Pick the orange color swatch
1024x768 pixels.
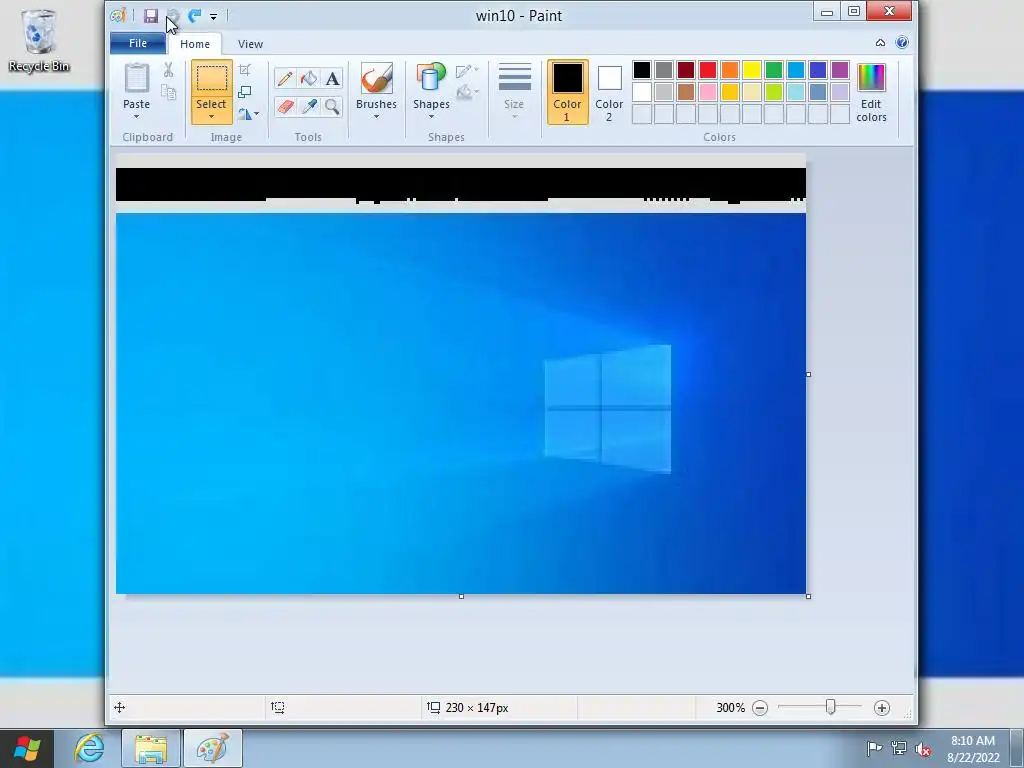pos(729,70)
